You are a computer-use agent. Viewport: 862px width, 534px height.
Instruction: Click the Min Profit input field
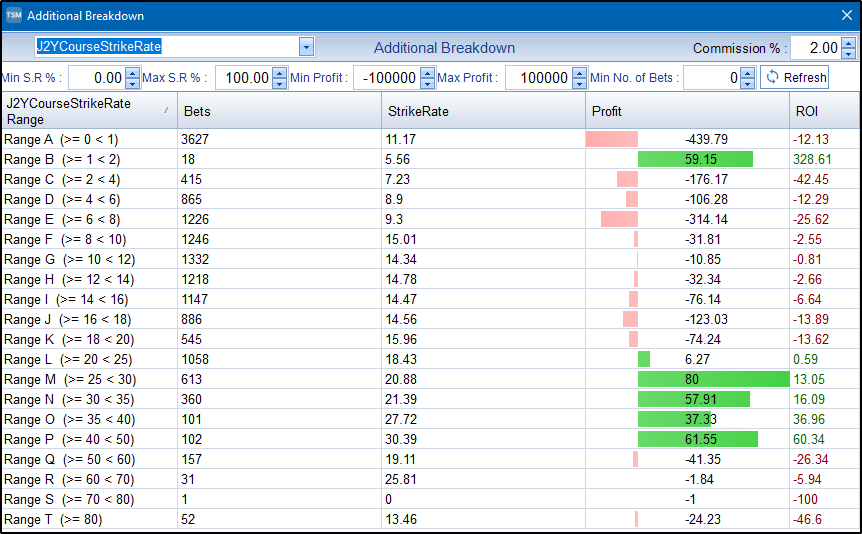pyautogui.click(x=387, y=78)
